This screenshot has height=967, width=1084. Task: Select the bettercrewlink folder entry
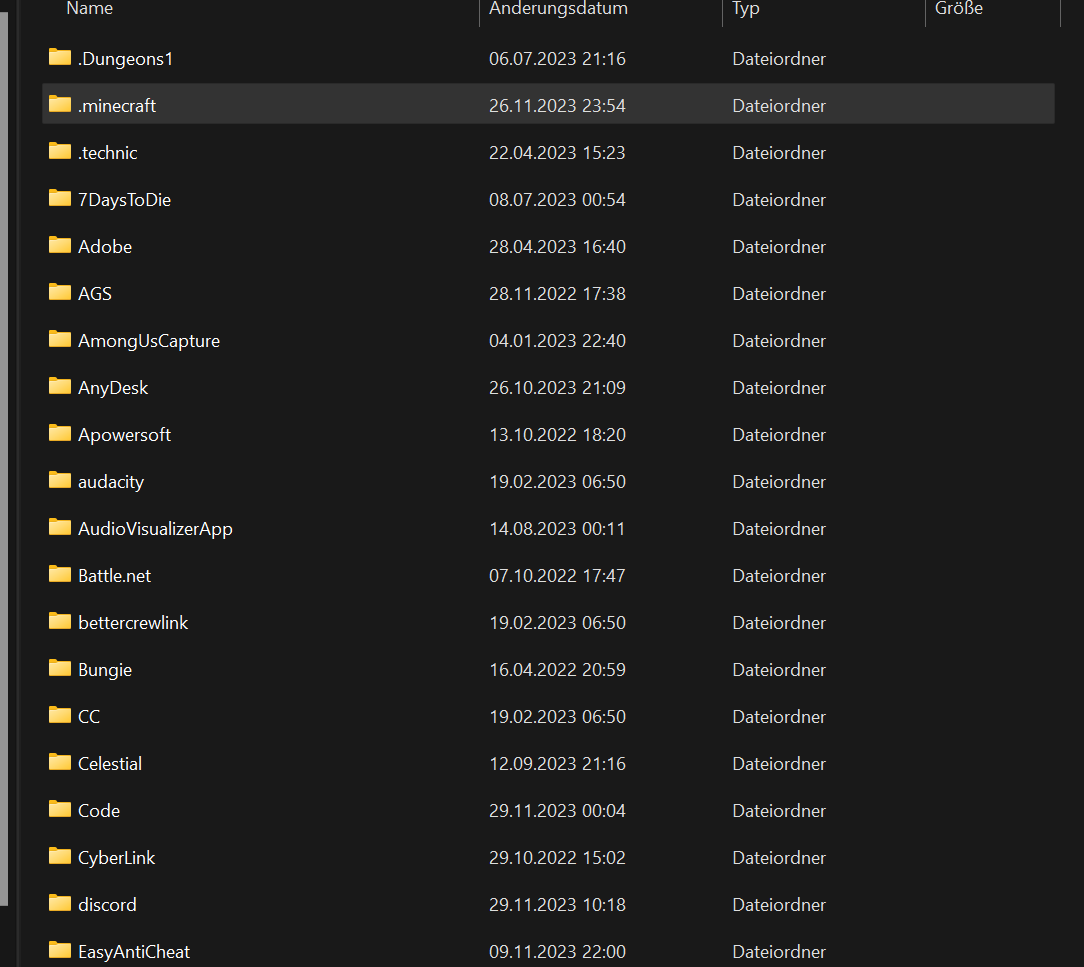[x=133, y=623]
